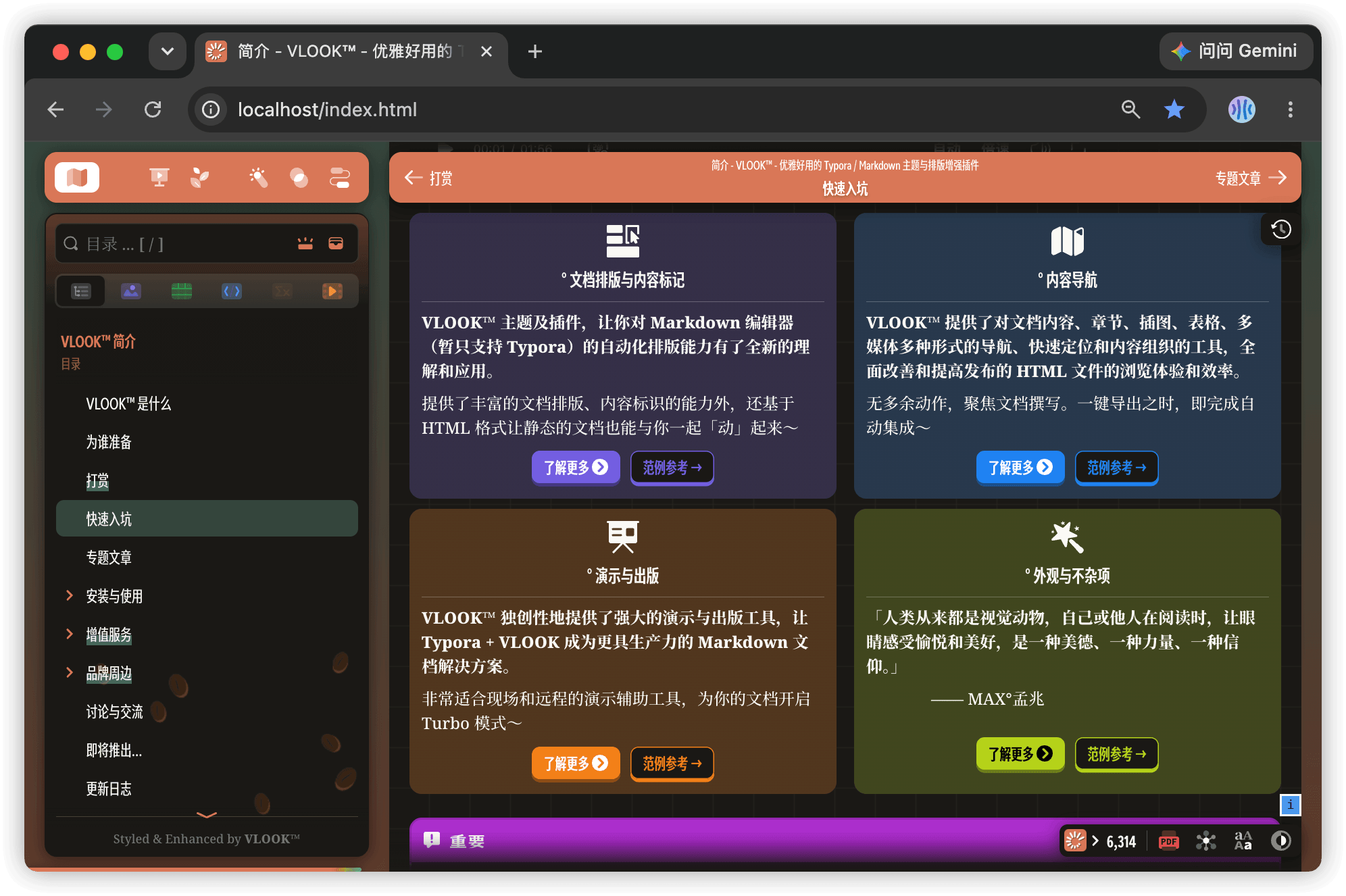
Task: Switch to figure image index tab
Action: pyautogui.click(x=131, y=291)
